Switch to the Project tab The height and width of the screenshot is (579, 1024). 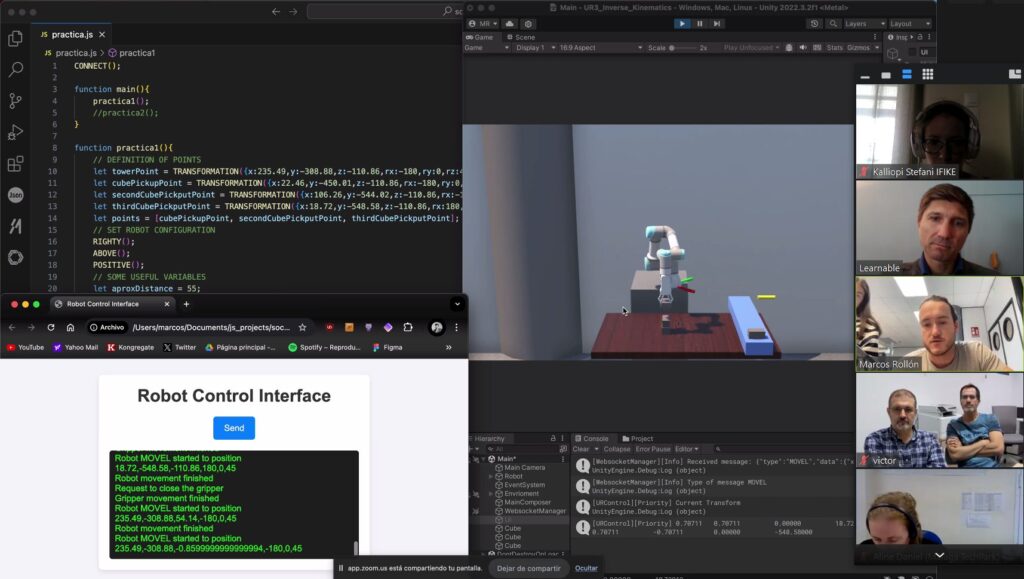pos(638,438)
